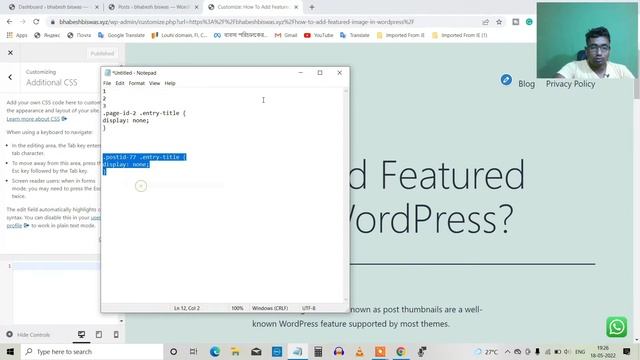Click Windows (CRLF) in Notepad status bar
Image resolution: width=640 pixels, height=360 pixels.
click(270, 308)
